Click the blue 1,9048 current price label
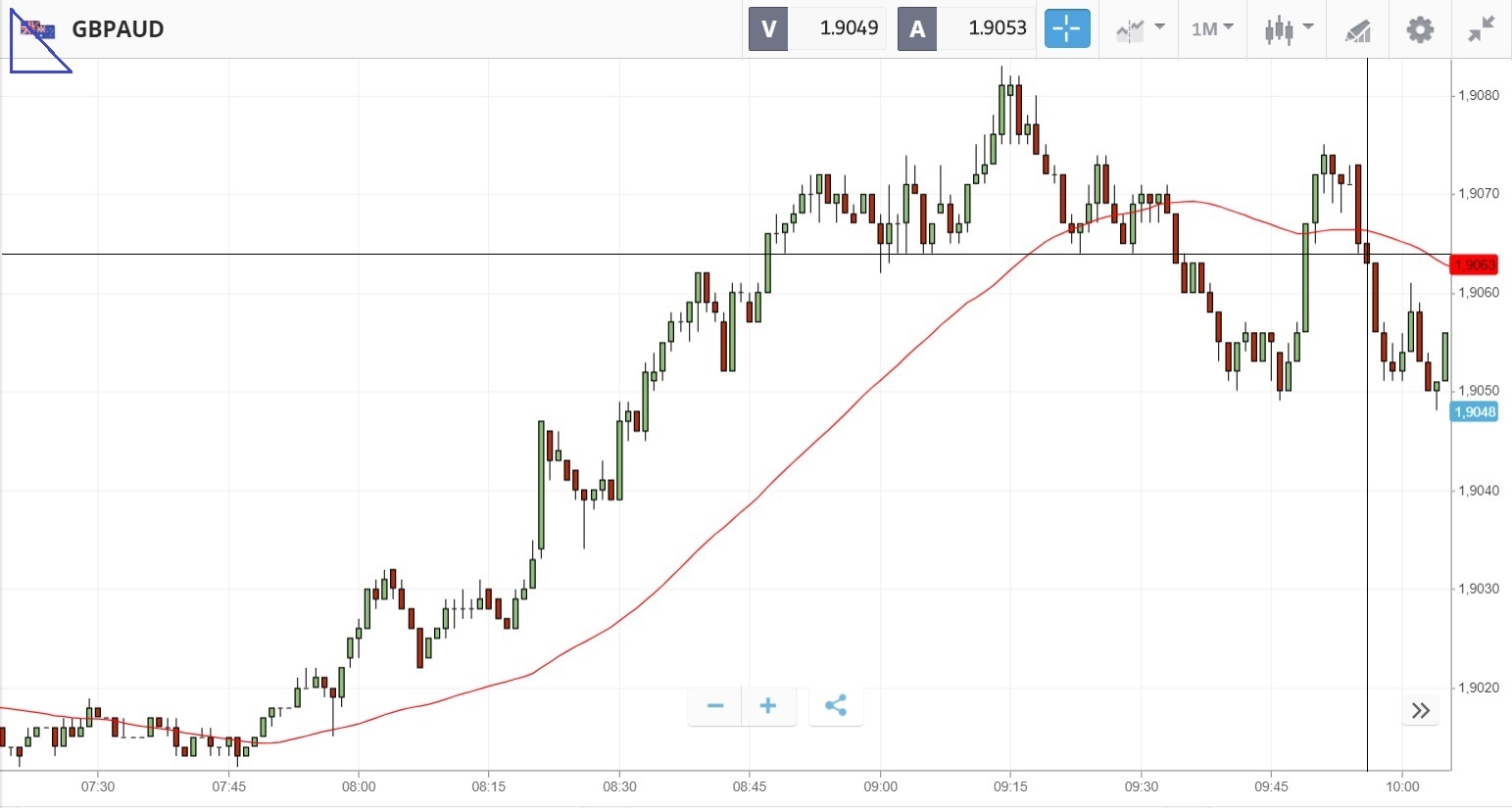The image size is (1512, 808). pos(1475,412)
